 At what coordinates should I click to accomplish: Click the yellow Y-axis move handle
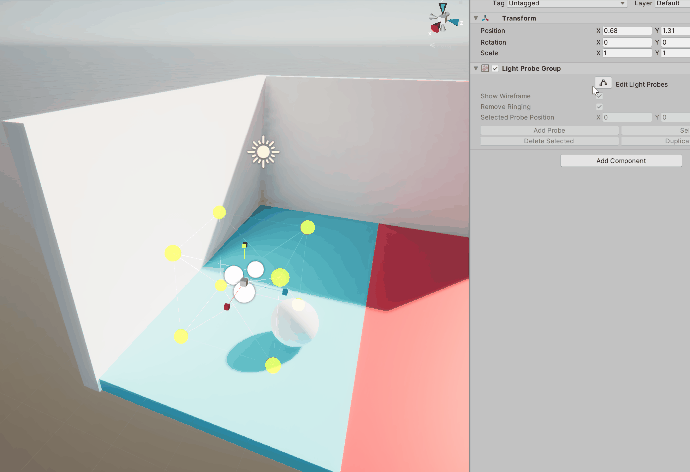(245, 244)
